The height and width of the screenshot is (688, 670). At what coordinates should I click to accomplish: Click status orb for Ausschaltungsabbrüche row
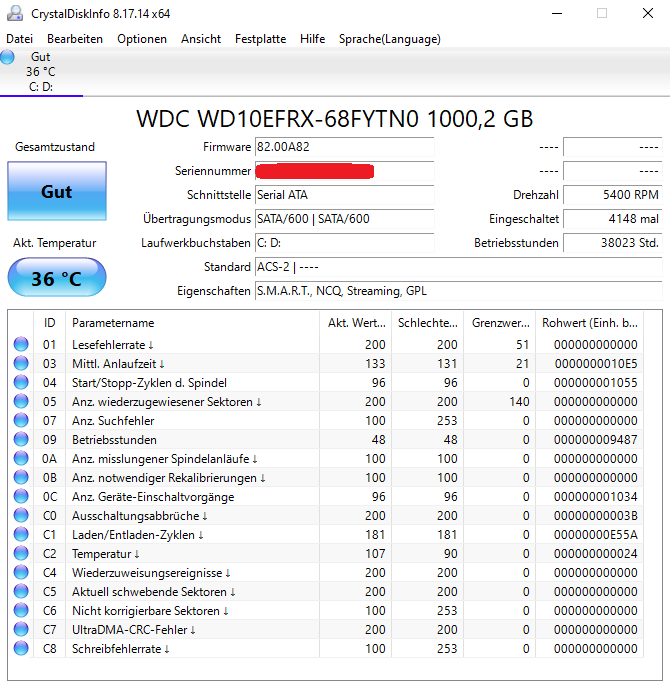21,516
